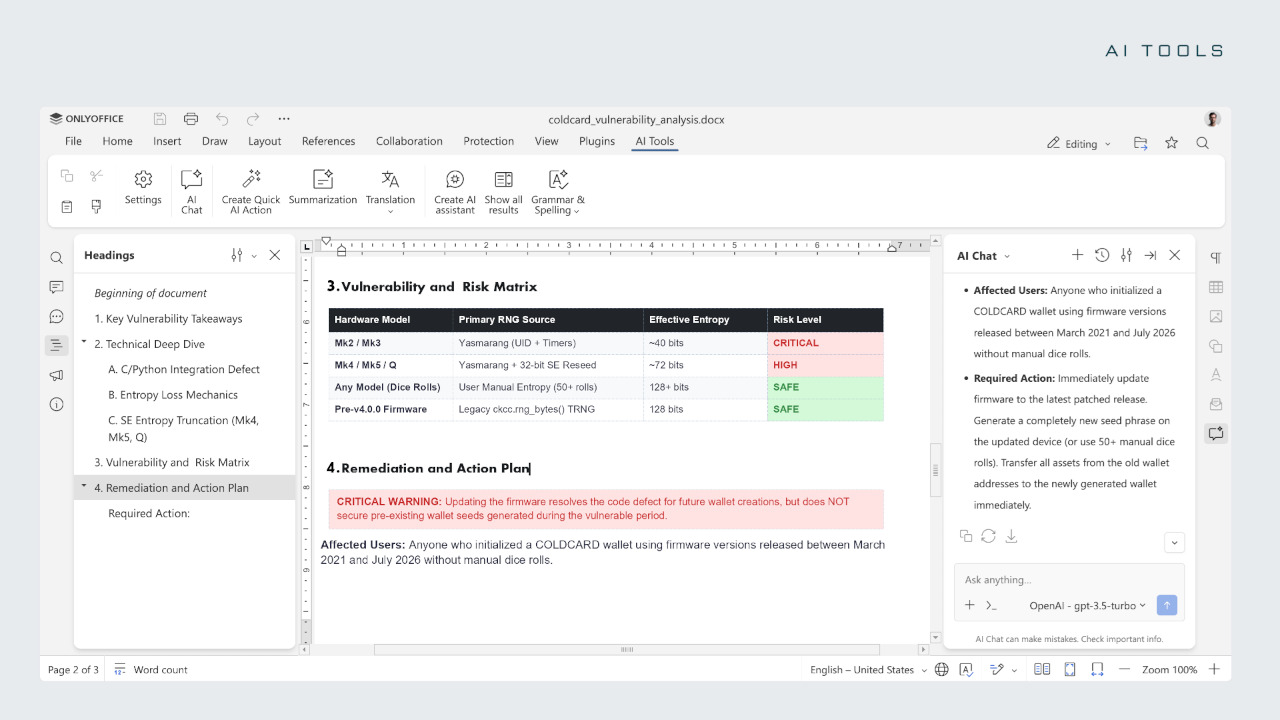Undo the last action

[222, 118]
